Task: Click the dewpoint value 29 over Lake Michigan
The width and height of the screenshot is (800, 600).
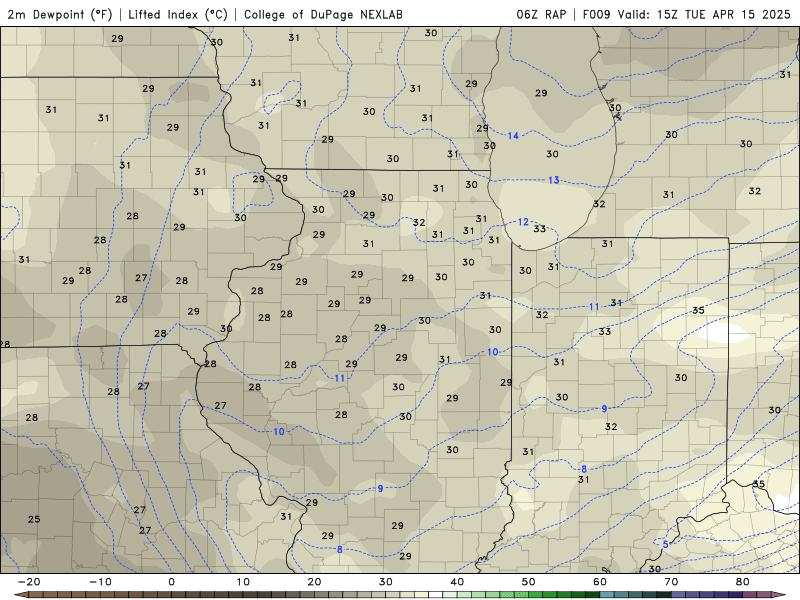Action: coord(541,93)
